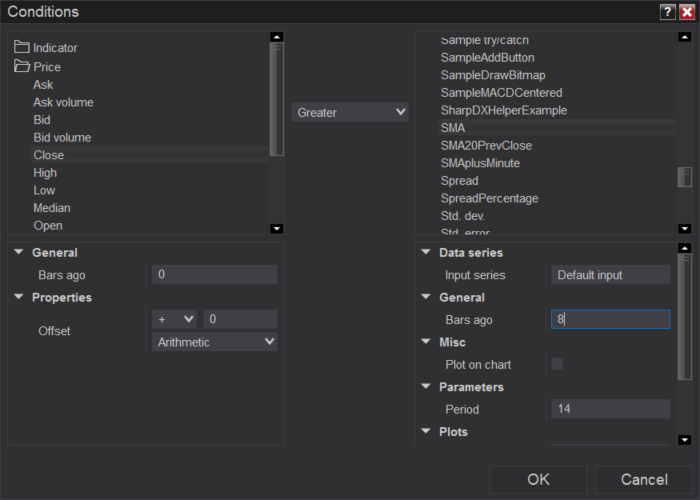Collapse the right General section
This screenshot has height=500, width=700.
click(x=426, y=296)
